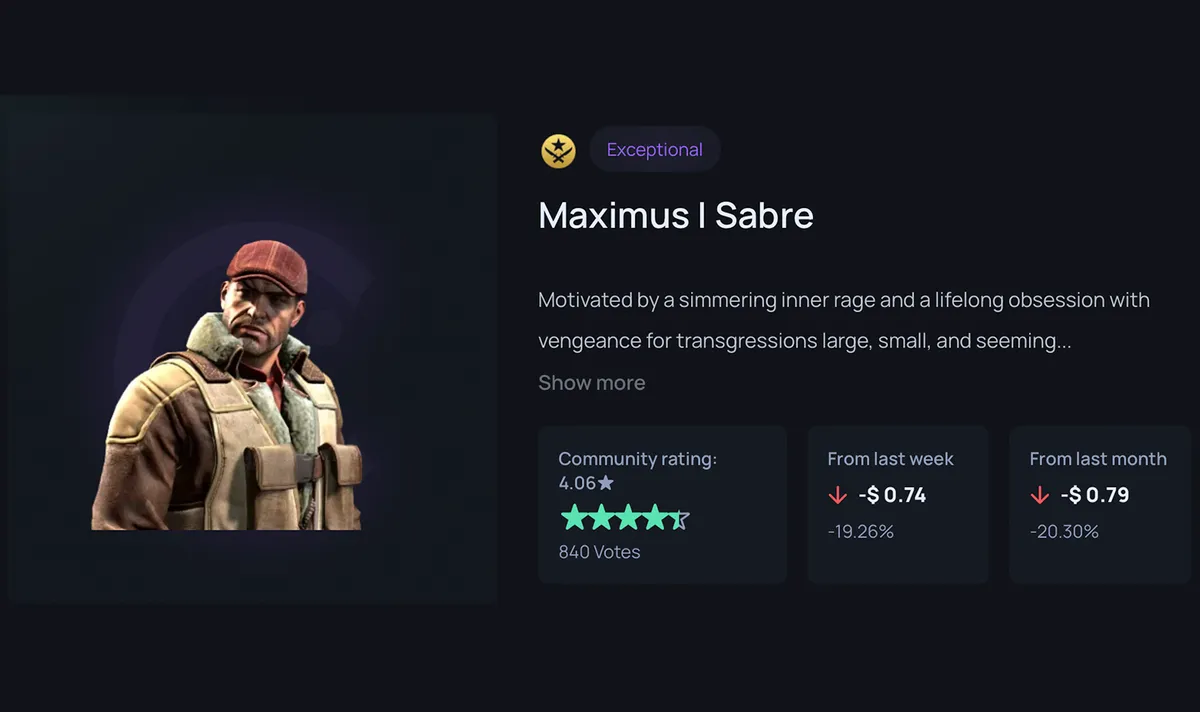Screen dimensions: 1200x712
Task: Rate with the second green star
Action: pos(600,518)
